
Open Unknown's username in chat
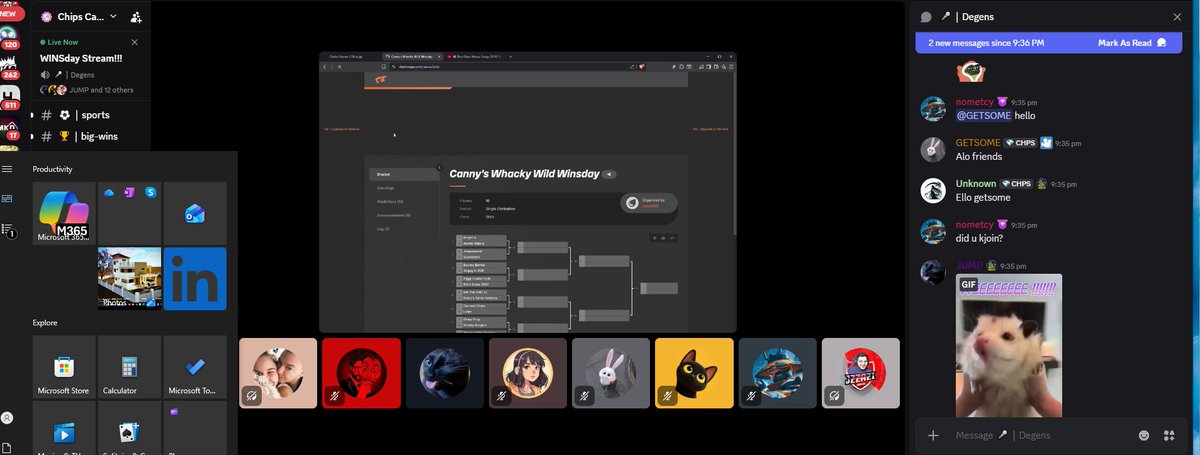click(976, 184)
